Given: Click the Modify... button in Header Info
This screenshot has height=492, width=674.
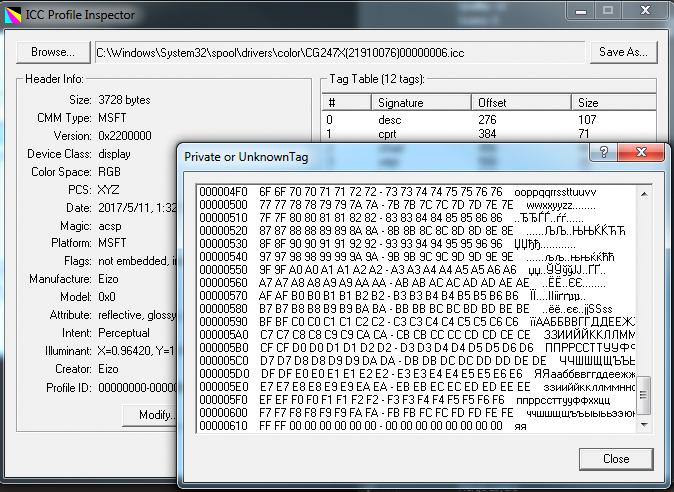Looking at the screenshot, I should (x=150, y=415).
